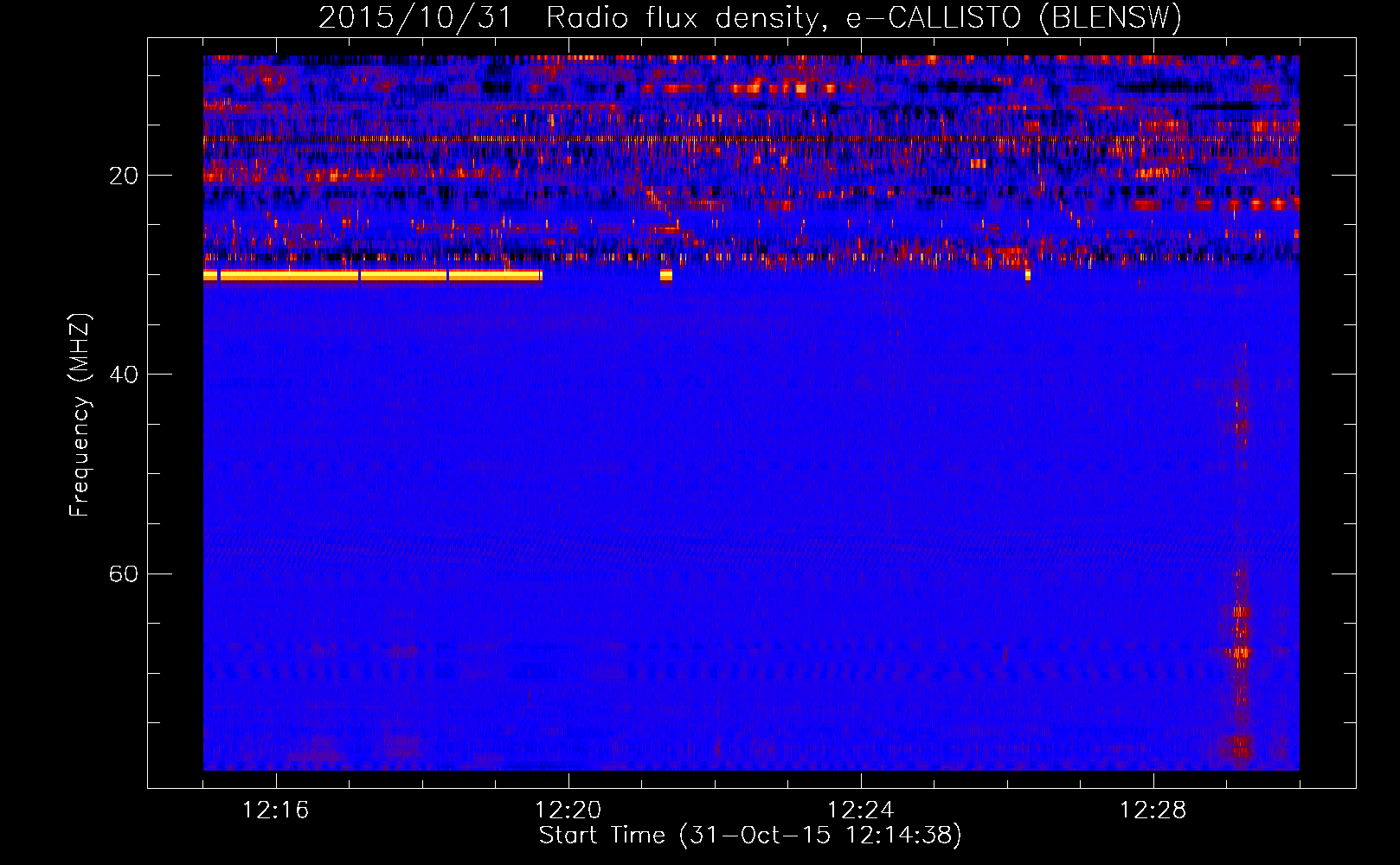Click the red burst at the spectrogram's bottom right

pos(1242,744)
